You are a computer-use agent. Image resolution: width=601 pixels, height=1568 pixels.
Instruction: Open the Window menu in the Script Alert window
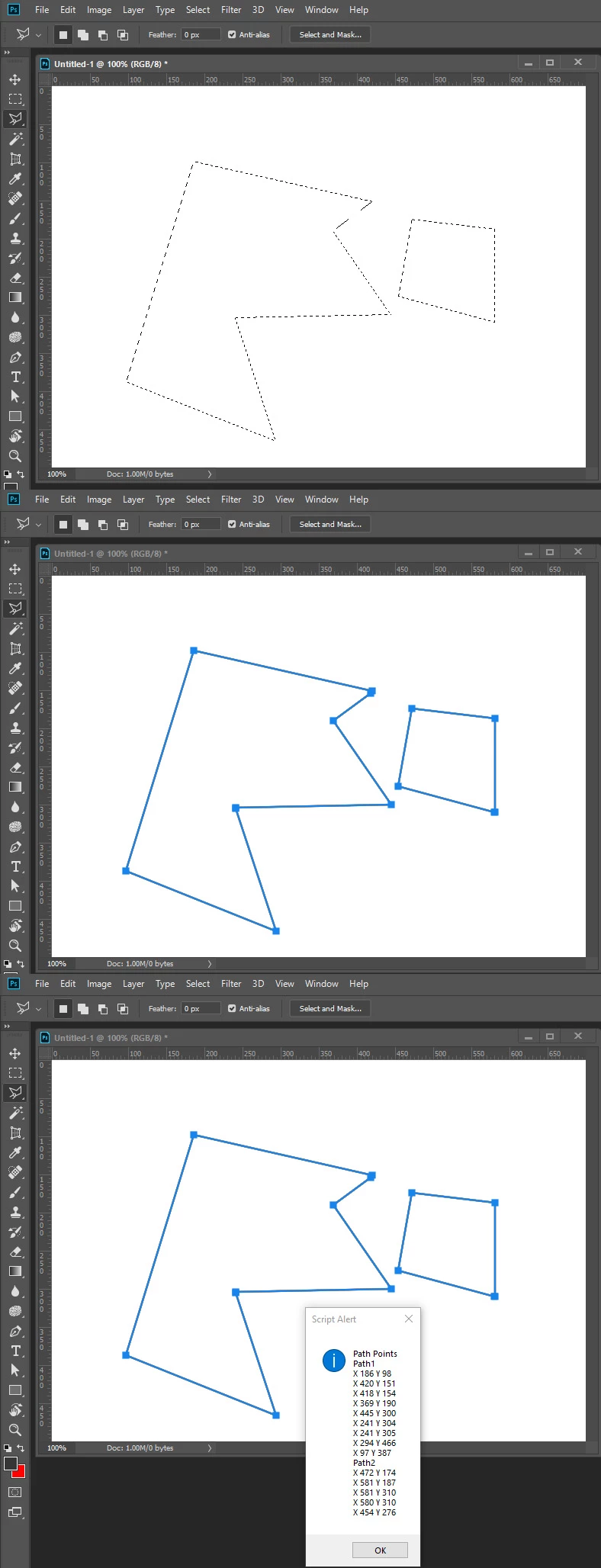pyautogui.click(x=322, y=984)
